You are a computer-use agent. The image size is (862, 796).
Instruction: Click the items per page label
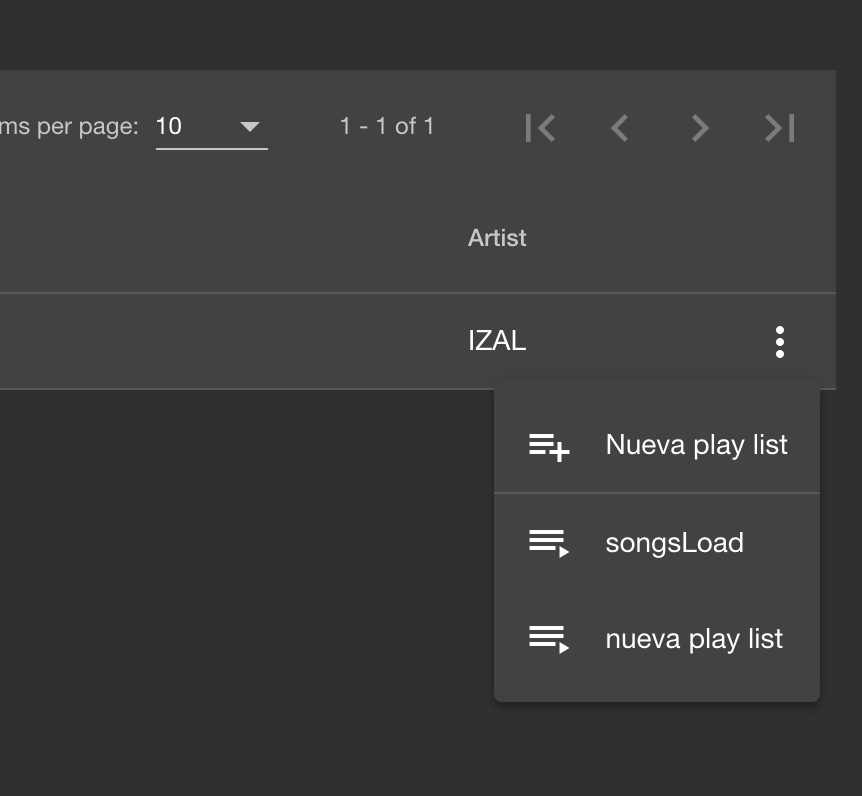pos(69,127)
